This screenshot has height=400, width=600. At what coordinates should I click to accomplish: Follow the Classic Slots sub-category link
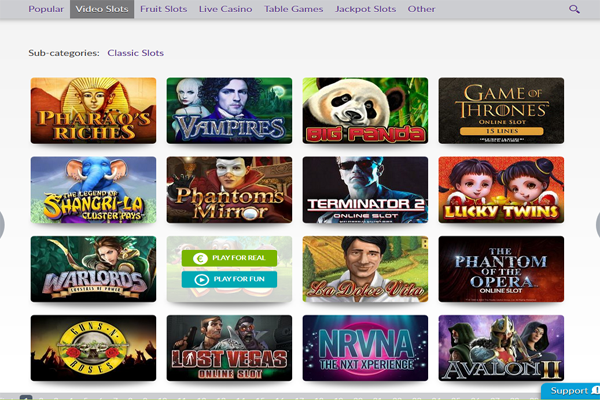pyautogui.click(x=135, y=53)
